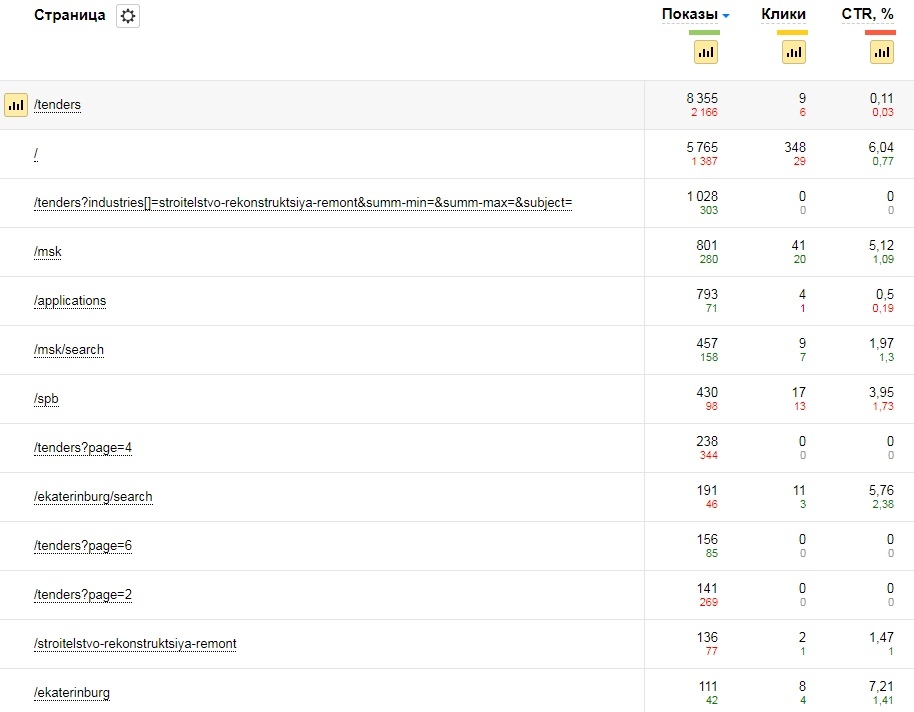Screen dimensions: 914x712
Task: Open the root / page link
Action: tap(36, 153)
